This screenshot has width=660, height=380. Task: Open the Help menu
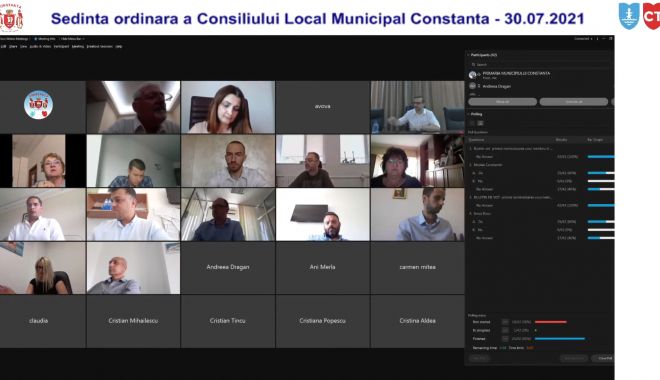(x=119, y=47)
